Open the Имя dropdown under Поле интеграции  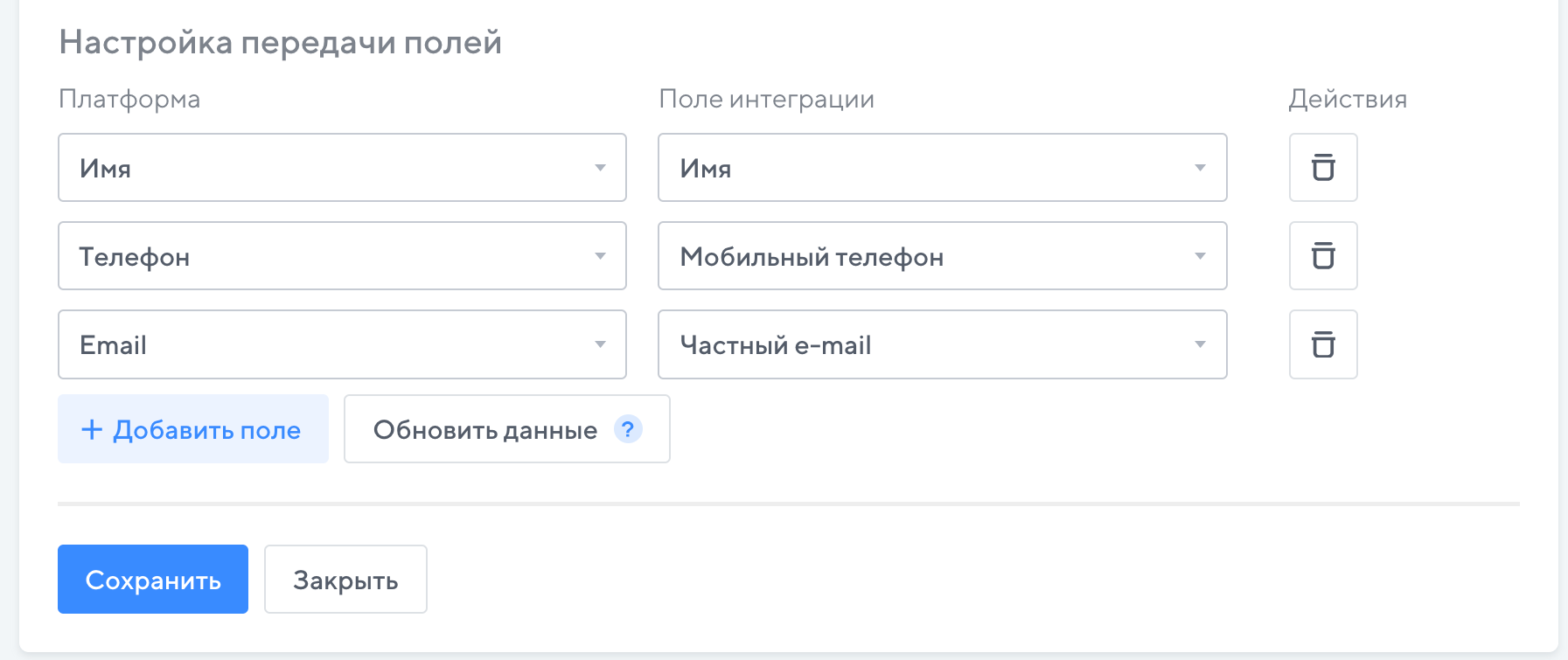pyautogui.click(x=942, y=168)
